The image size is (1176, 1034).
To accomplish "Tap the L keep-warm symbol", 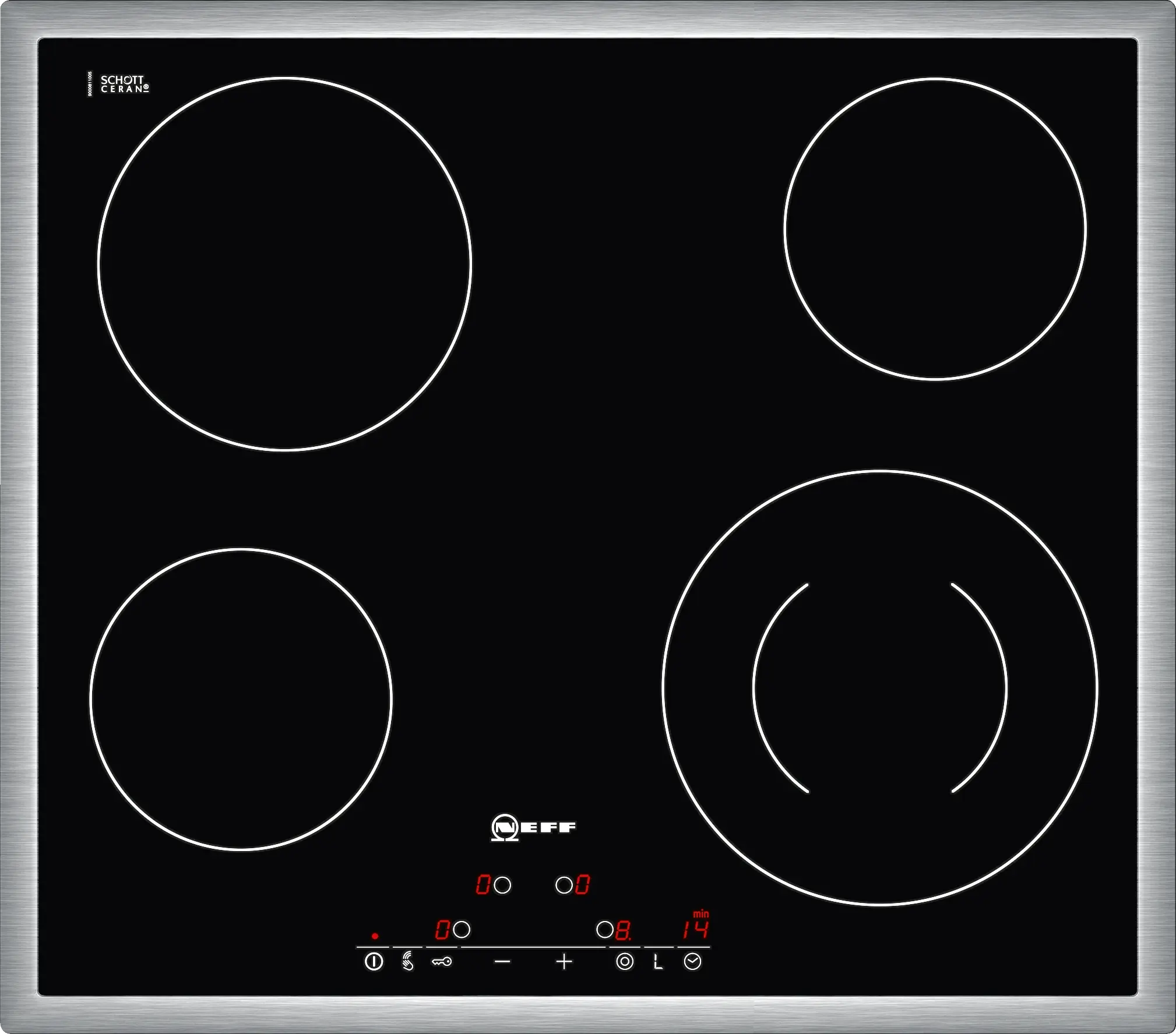I will tap(658, 961).
